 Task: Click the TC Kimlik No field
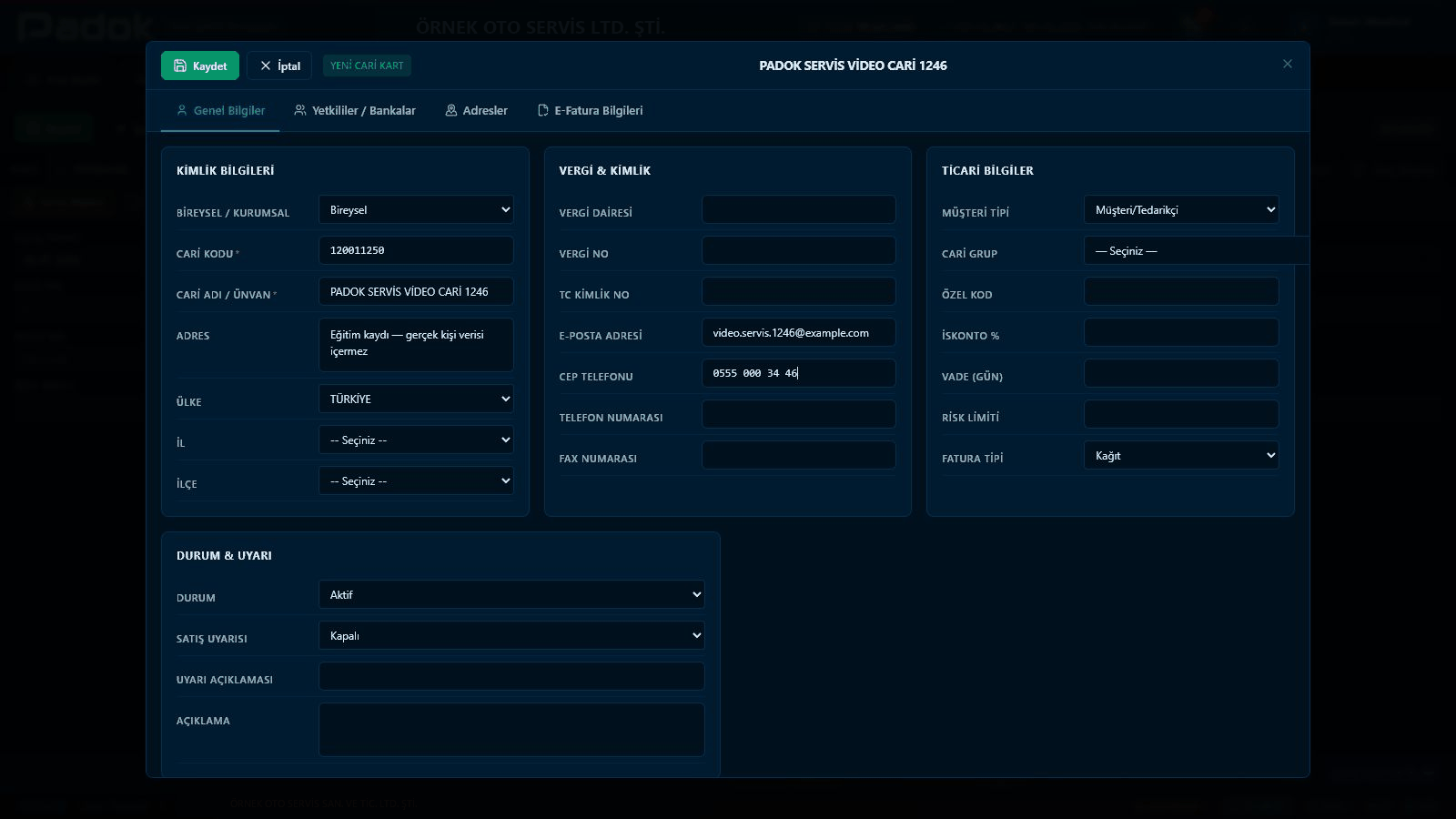[x=798, y=291]
